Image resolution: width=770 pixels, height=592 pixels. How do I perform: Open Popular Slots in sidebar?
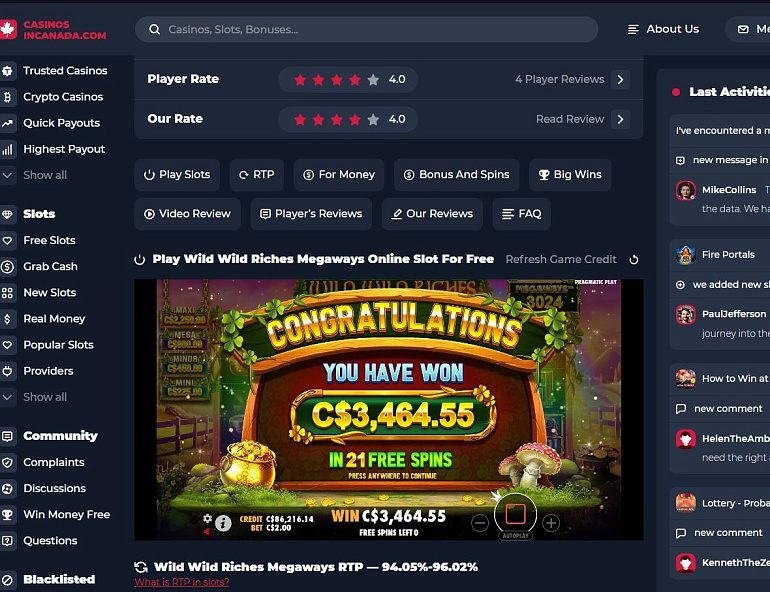[x=58, y=345]
